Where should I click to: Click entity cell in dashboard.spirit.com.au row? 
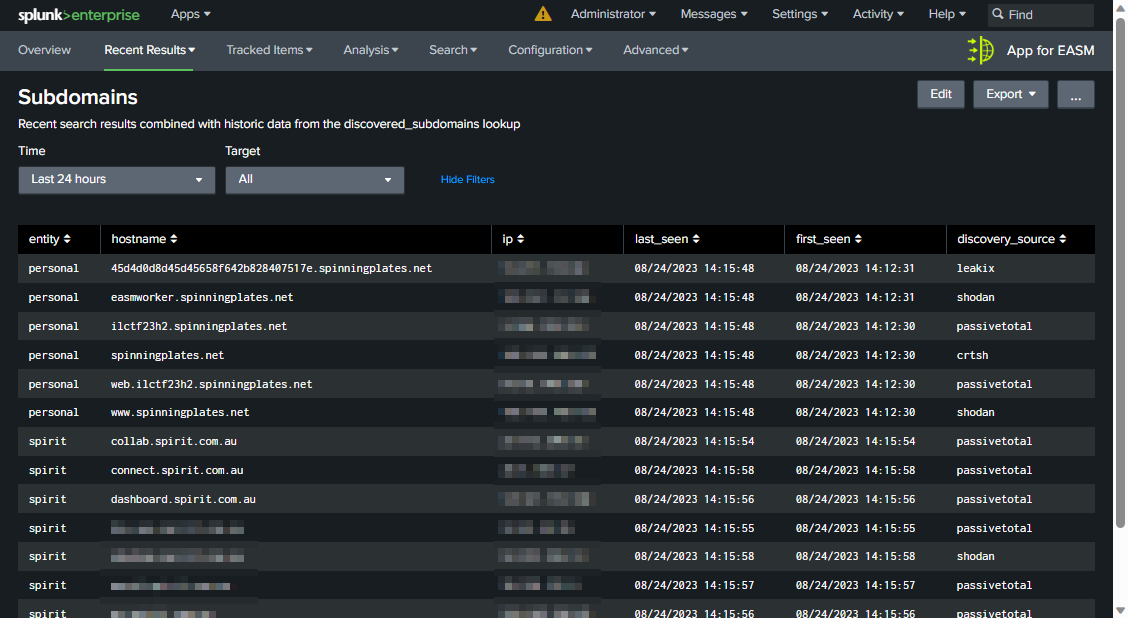[x=47, y=499]
